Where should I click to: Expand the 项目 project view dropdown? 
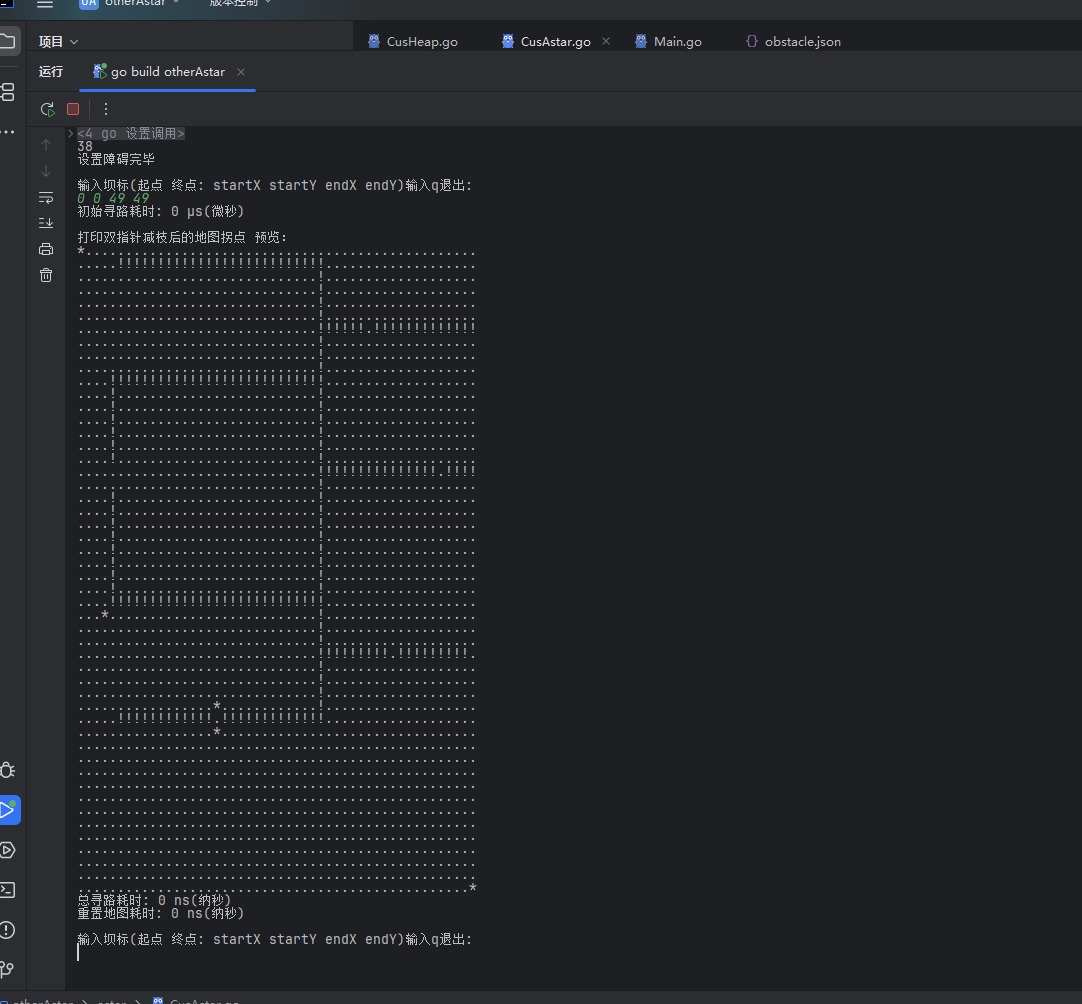coord(59,42)
